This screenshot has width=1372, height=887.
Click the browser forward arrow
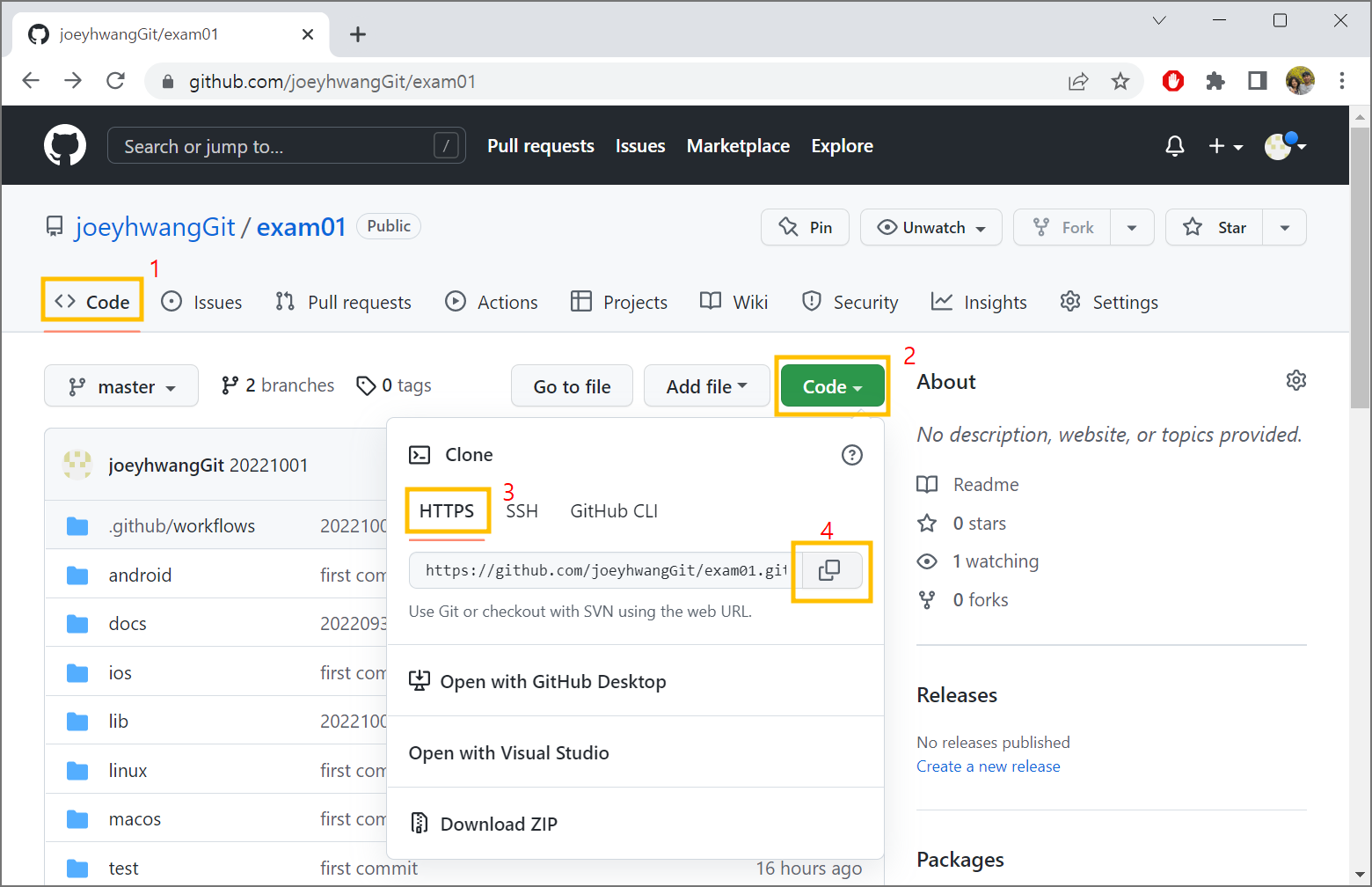click(x=73, y=81)
